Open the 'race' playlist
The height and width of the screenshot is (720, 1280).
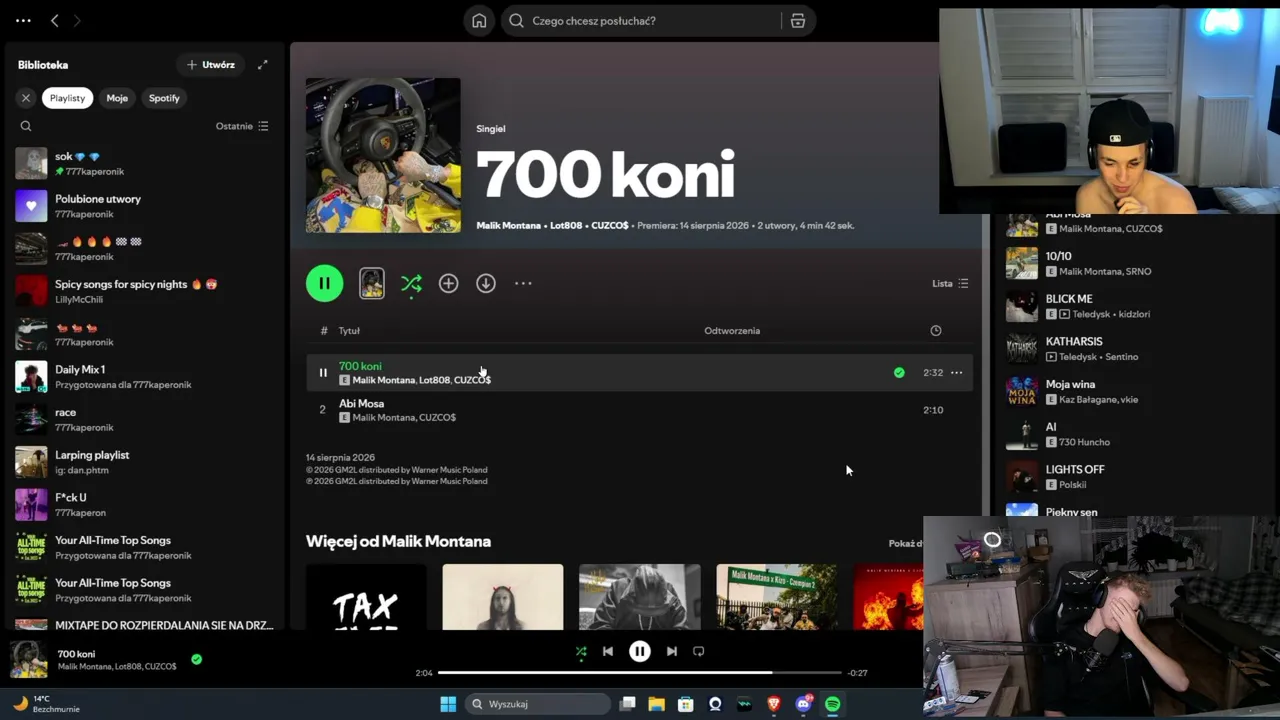(x=144, y=419)
